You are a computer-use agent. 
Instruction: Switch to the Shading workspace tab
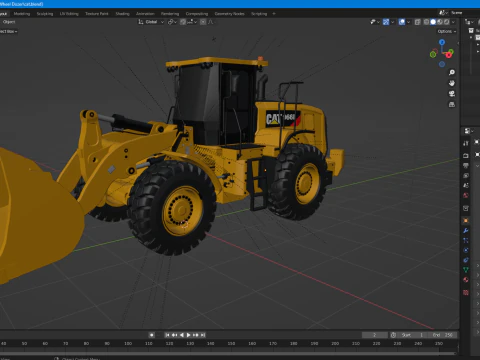click(x=122, y=14)
